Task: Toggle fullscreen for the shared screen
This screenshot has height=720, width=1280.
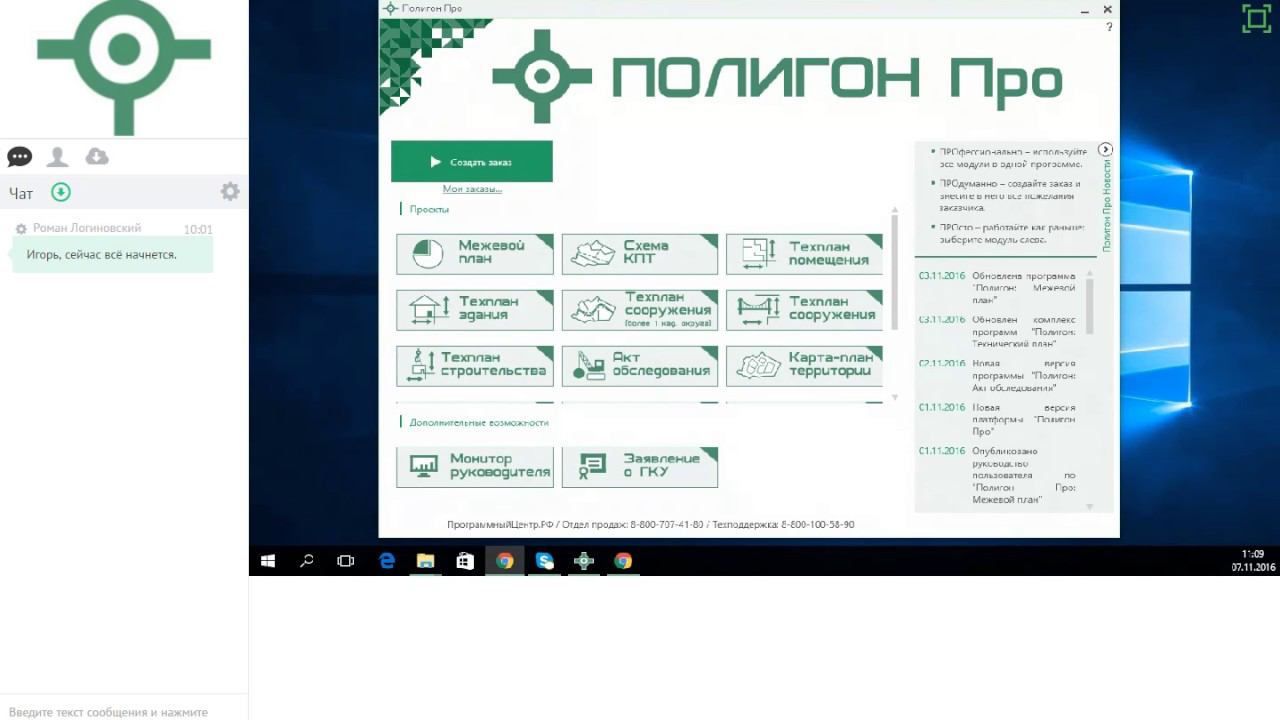Action: coord(1256,18)
